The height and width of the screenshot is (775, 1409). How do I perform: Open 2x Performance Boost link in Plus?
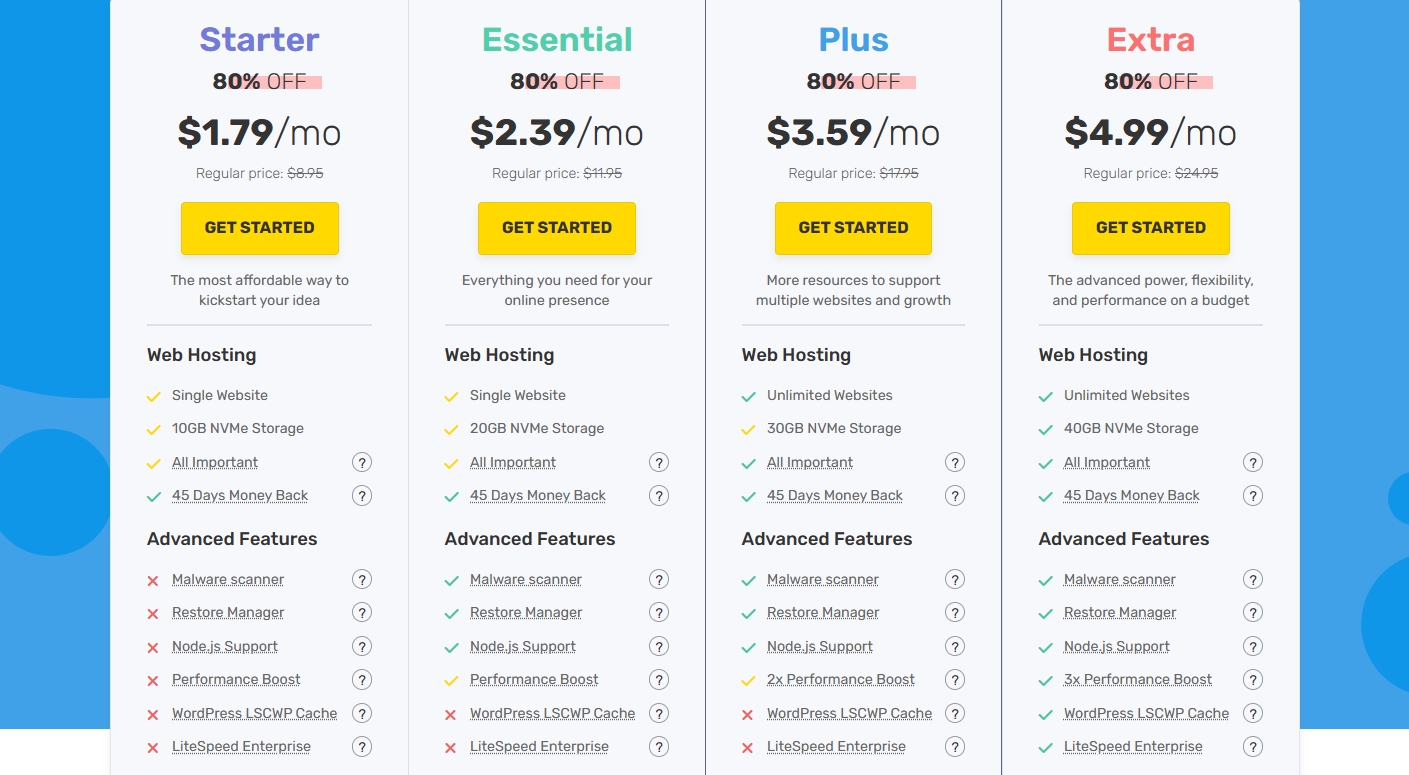tap(840, 679)
